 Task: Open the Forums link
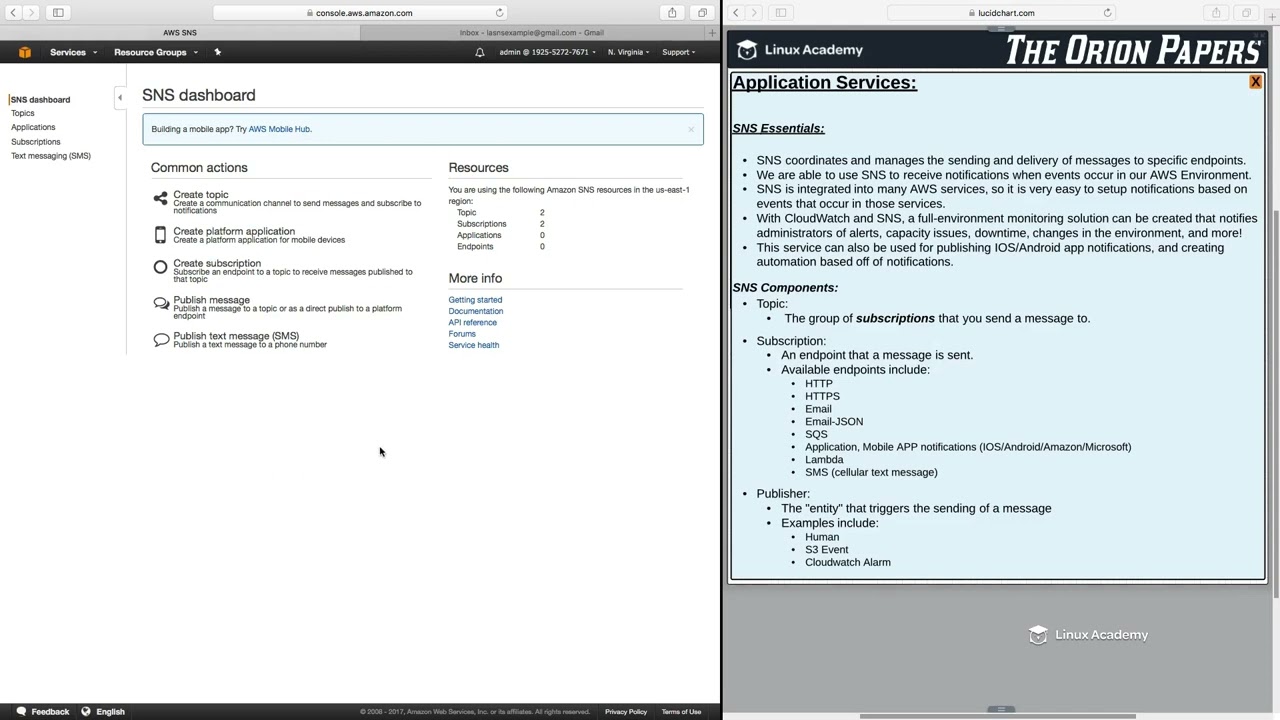[x=462, y=334]
